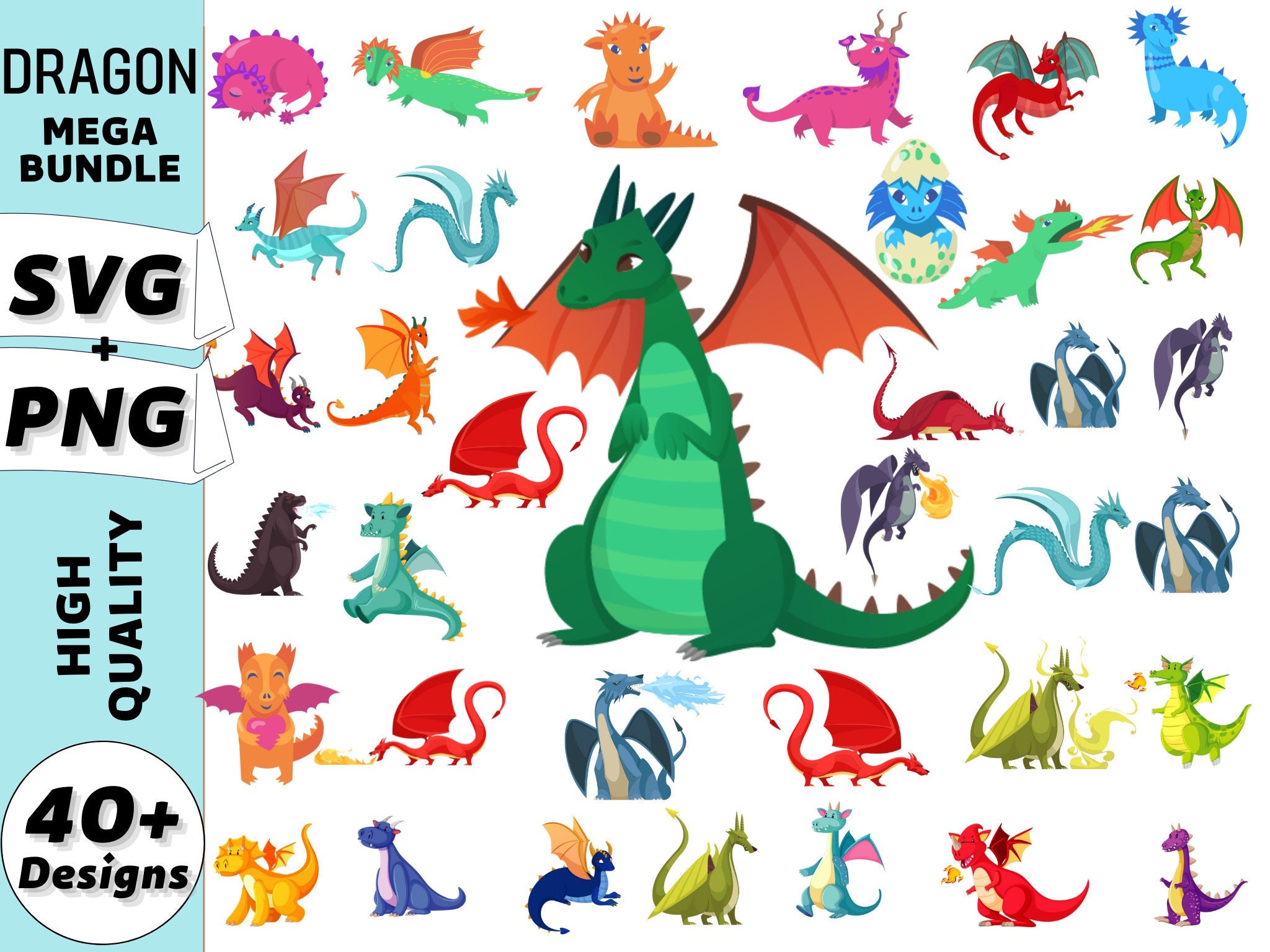Image resolution: width=1270 pixels, height=952 pixels.
Task: Select the yellow-orange horned baby dragon
Action: [267, 875]
